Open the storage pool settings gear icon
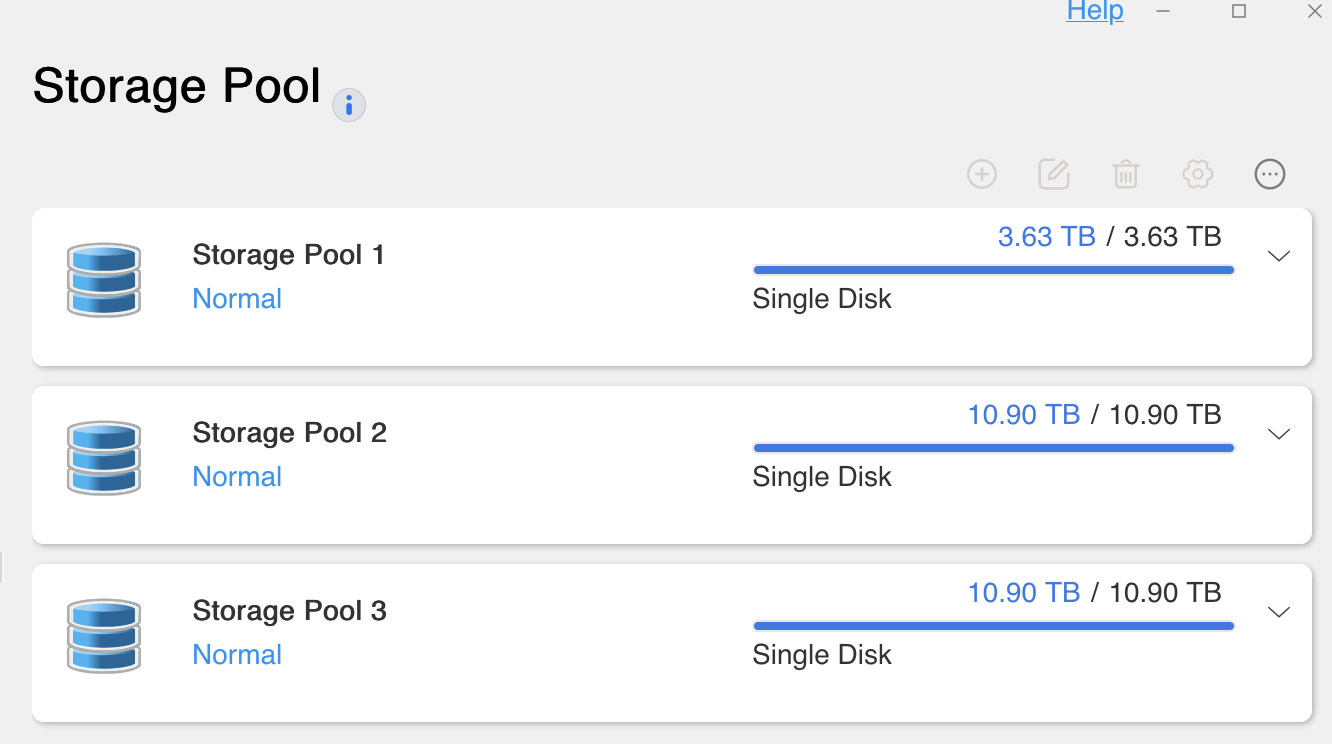 pyautogui.click(x=1198, y=174)
